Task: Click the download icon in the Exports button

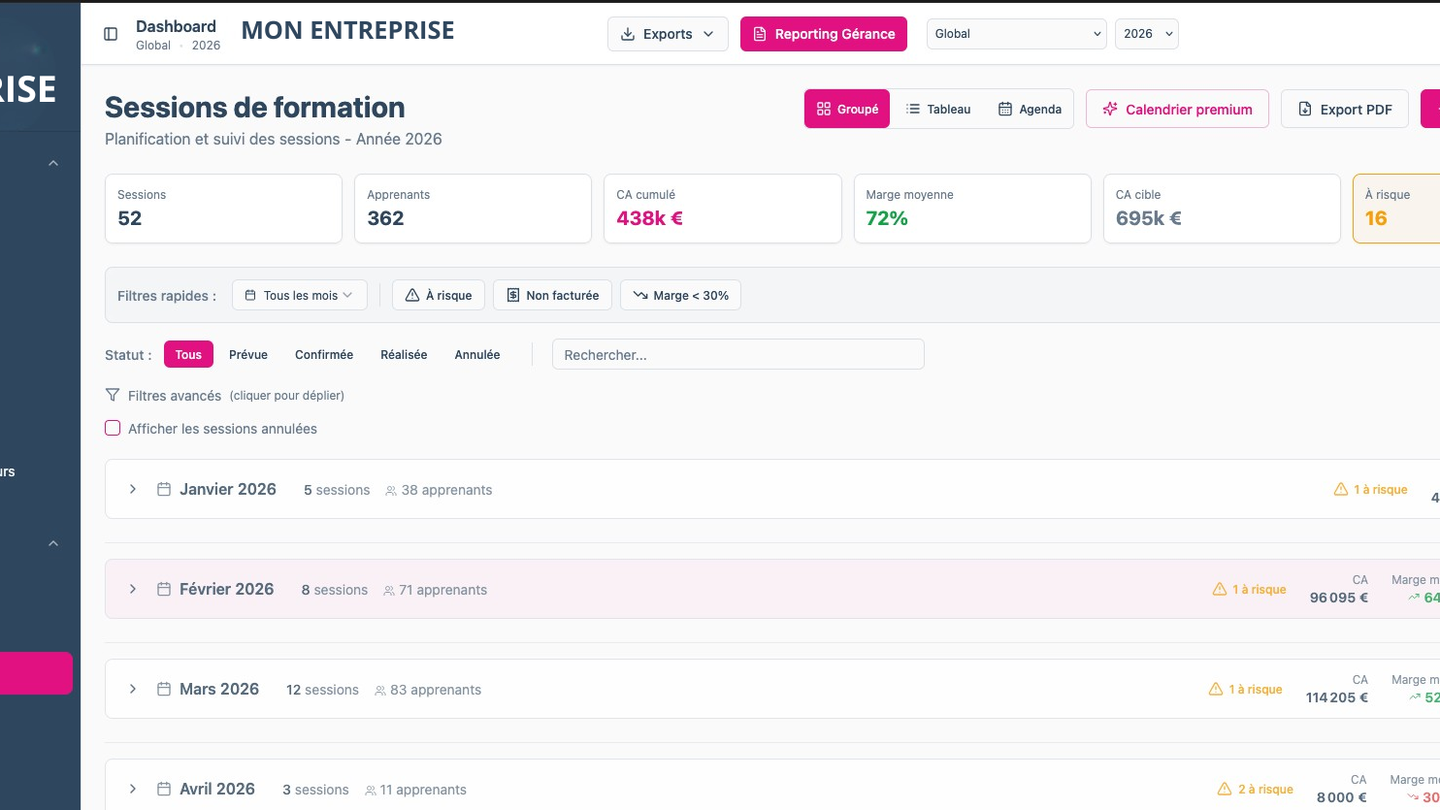Action: pyautogui.click(x=628, y=34)
